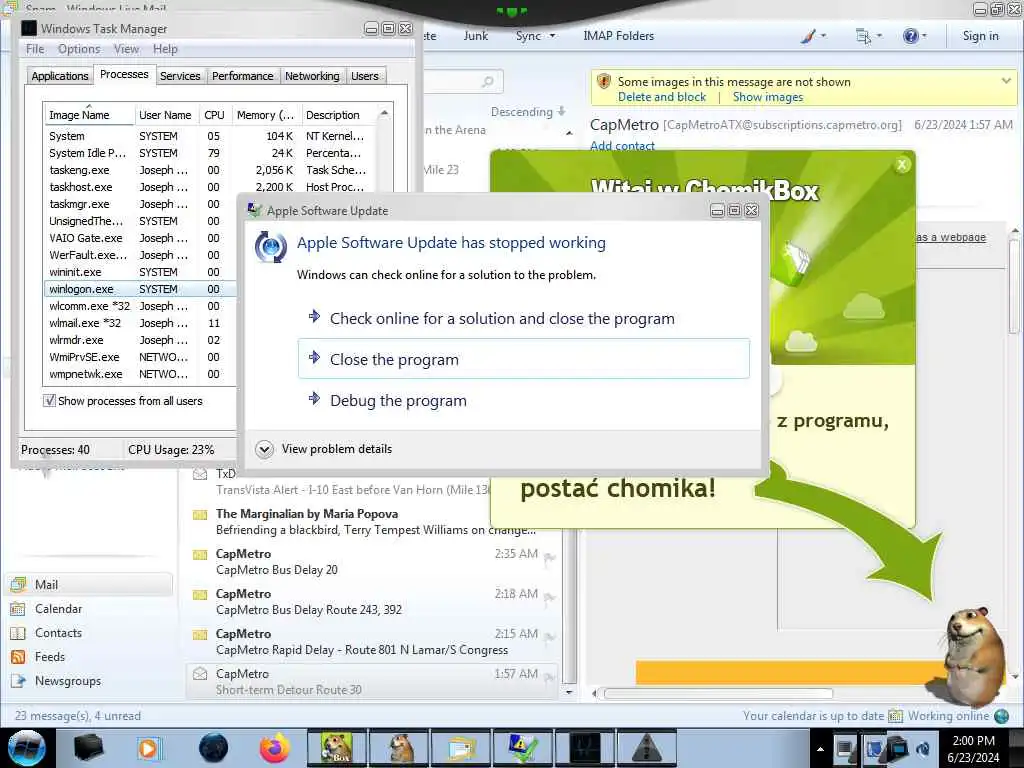The width and height of the screenshot is (1024, 768).
Task: Switch to the Performance tab
Action: click(x=242, y=76)
